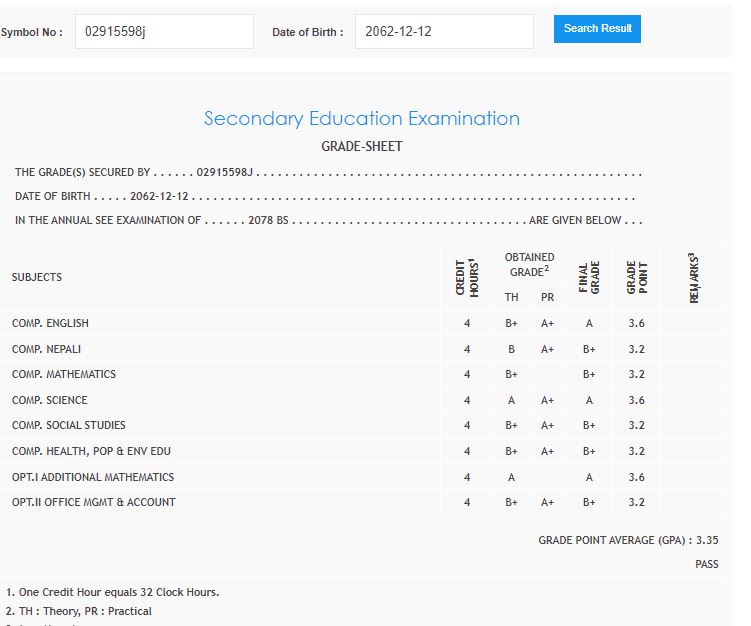Click COMP. HEALTH, POP & ENV EDU subject
Screen dimensions: 751x626
click(x=91, y=451)
